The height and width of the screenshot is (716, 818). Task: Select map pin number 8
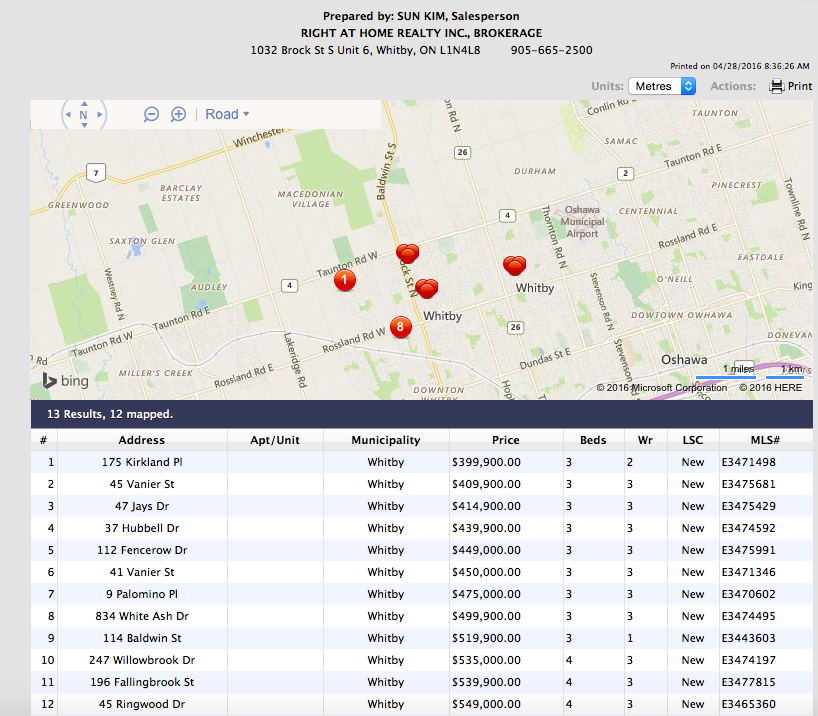point(400,326)
